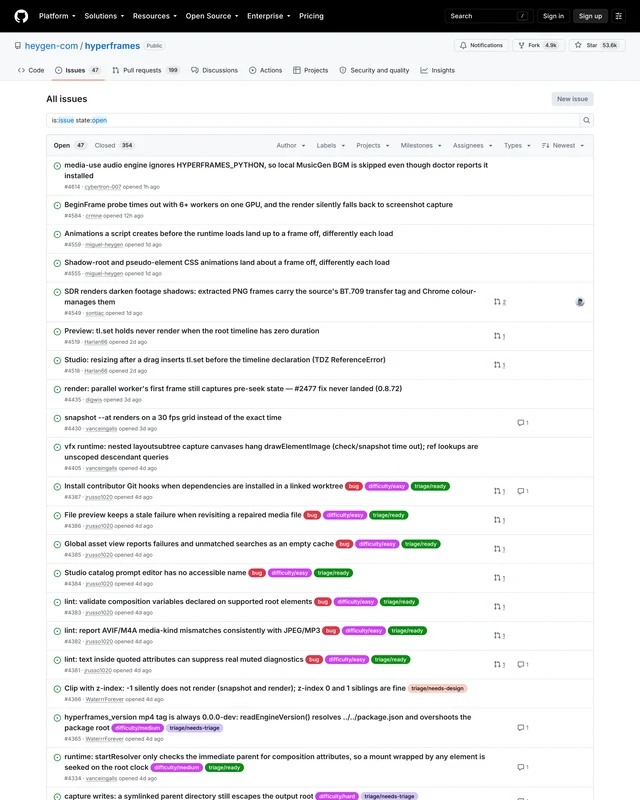This screenshot has height=800, width=640.
Task: Open the Assignees filter dropdown
Action: [472, 145]
